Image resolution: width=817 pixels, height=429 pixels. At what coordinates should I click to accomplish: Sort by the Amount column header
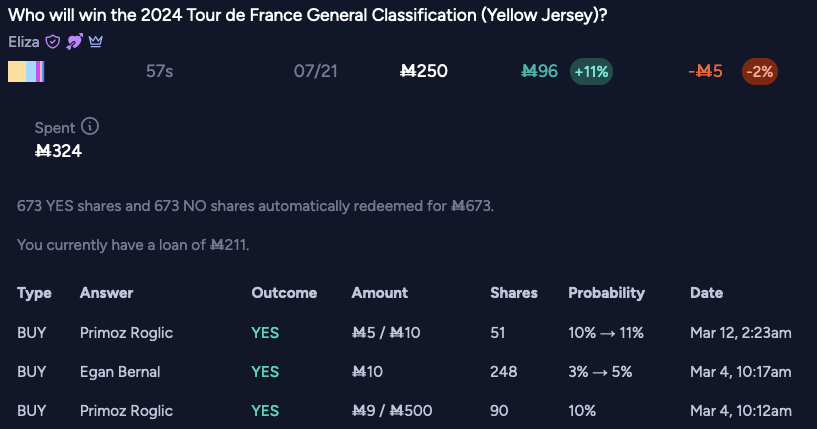point(379,293)
